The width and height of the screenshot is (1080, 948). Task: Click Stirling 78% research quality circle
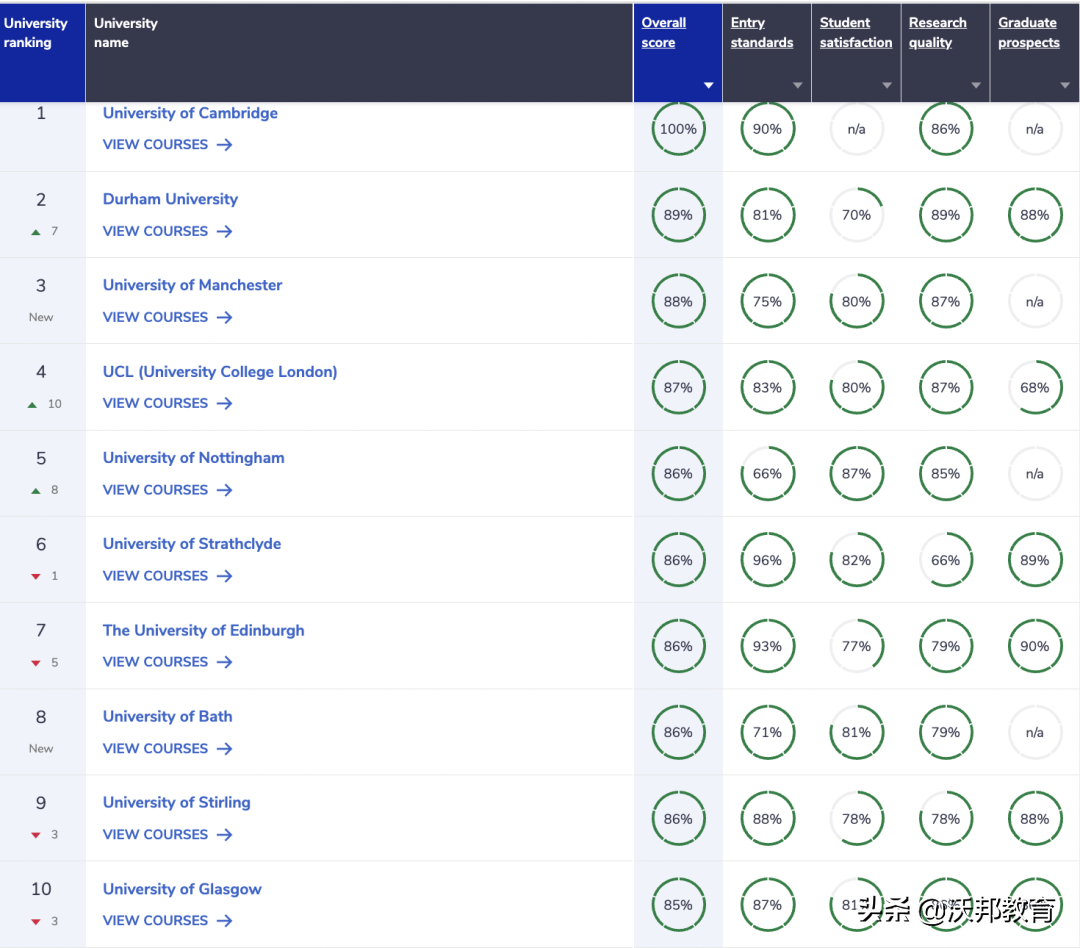click(946, 819)
